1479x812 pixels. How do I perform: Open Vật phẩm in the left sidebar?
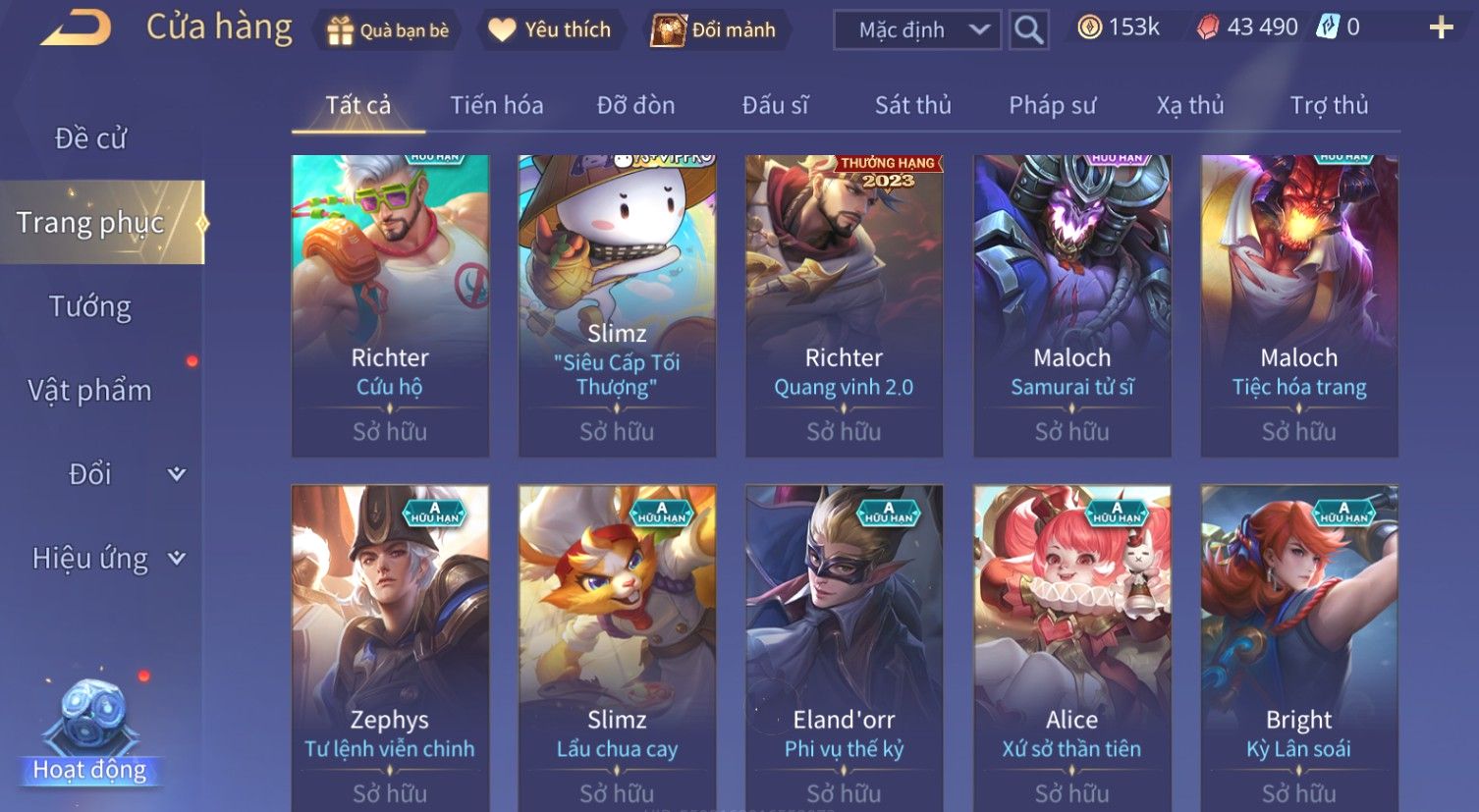tap(90, 391)
